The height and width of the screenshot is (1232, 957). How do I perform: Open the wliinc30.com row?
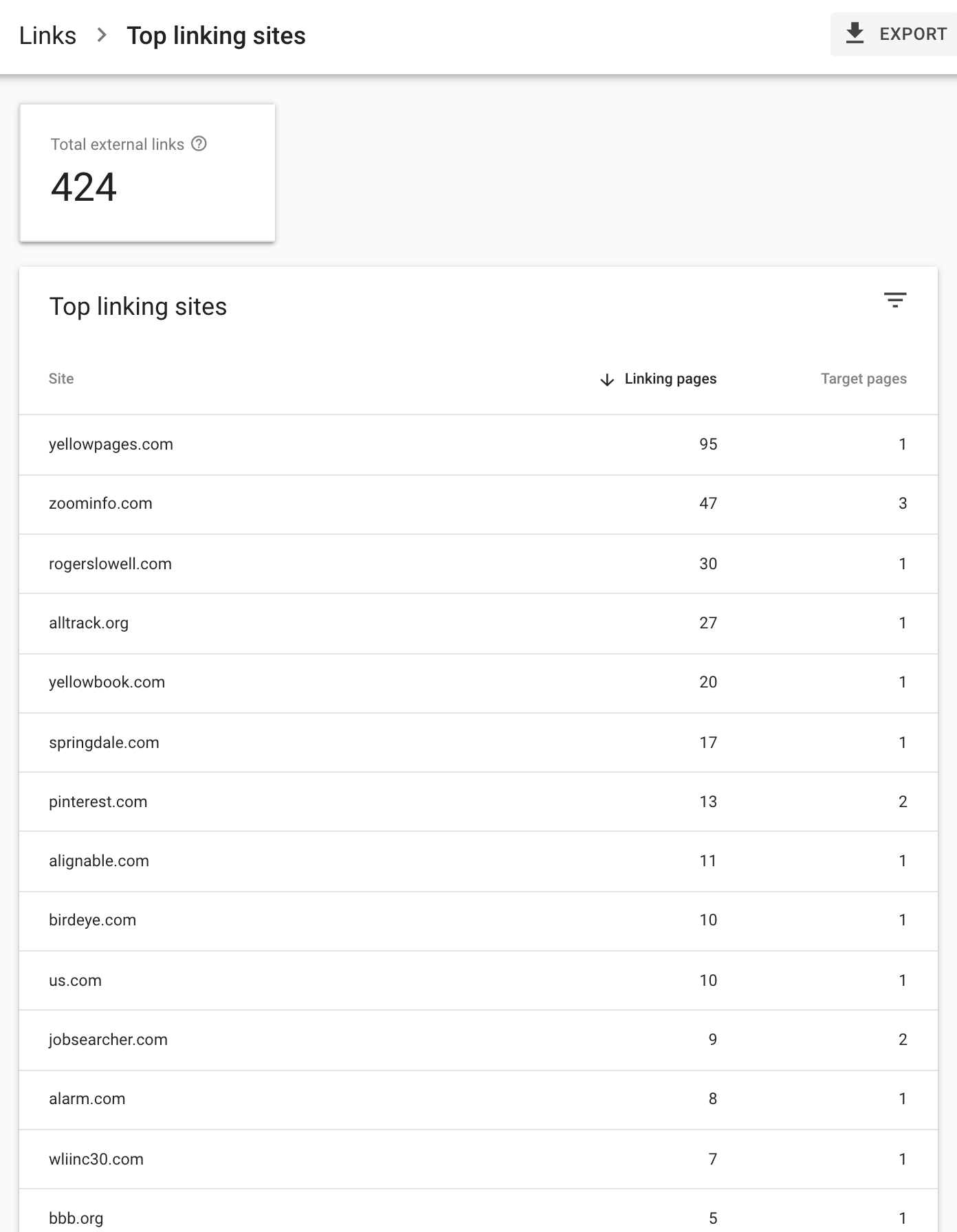[96, 1159]
